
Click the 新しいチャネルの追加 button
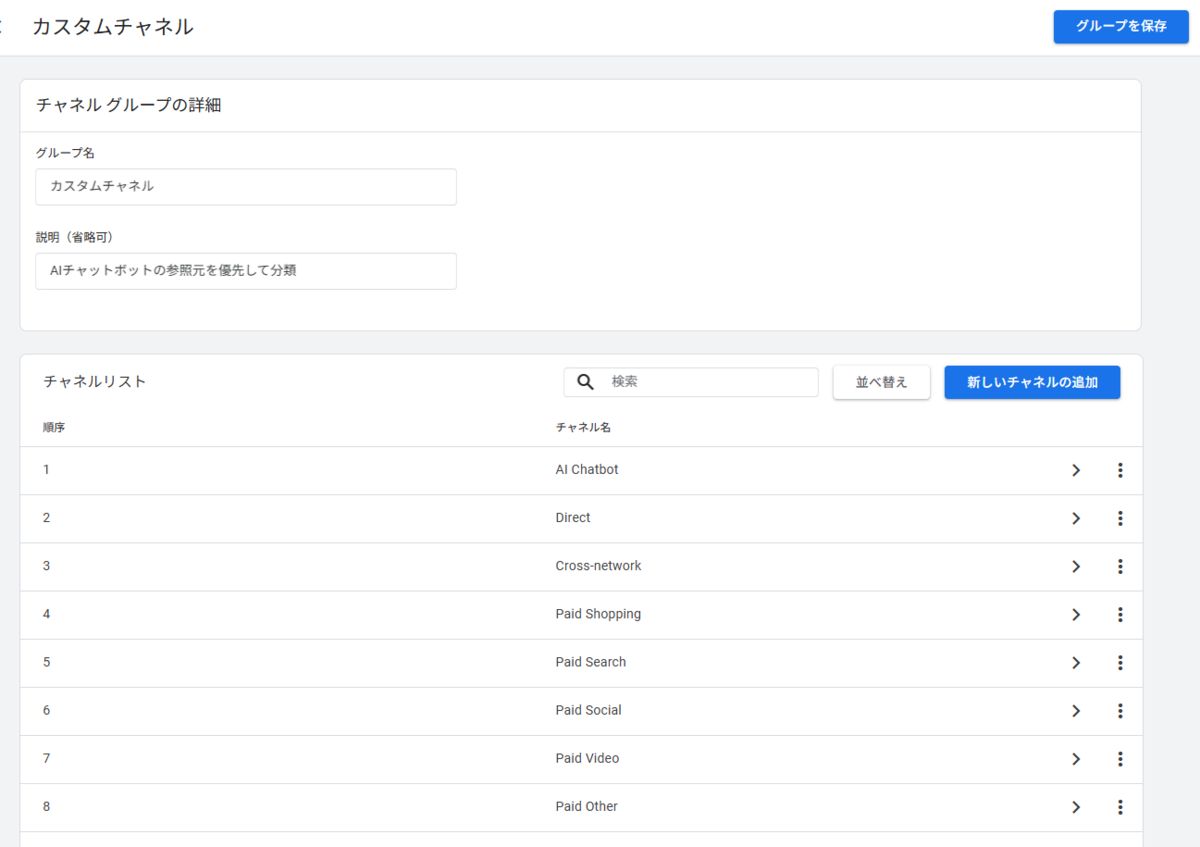click(1032, 382)
